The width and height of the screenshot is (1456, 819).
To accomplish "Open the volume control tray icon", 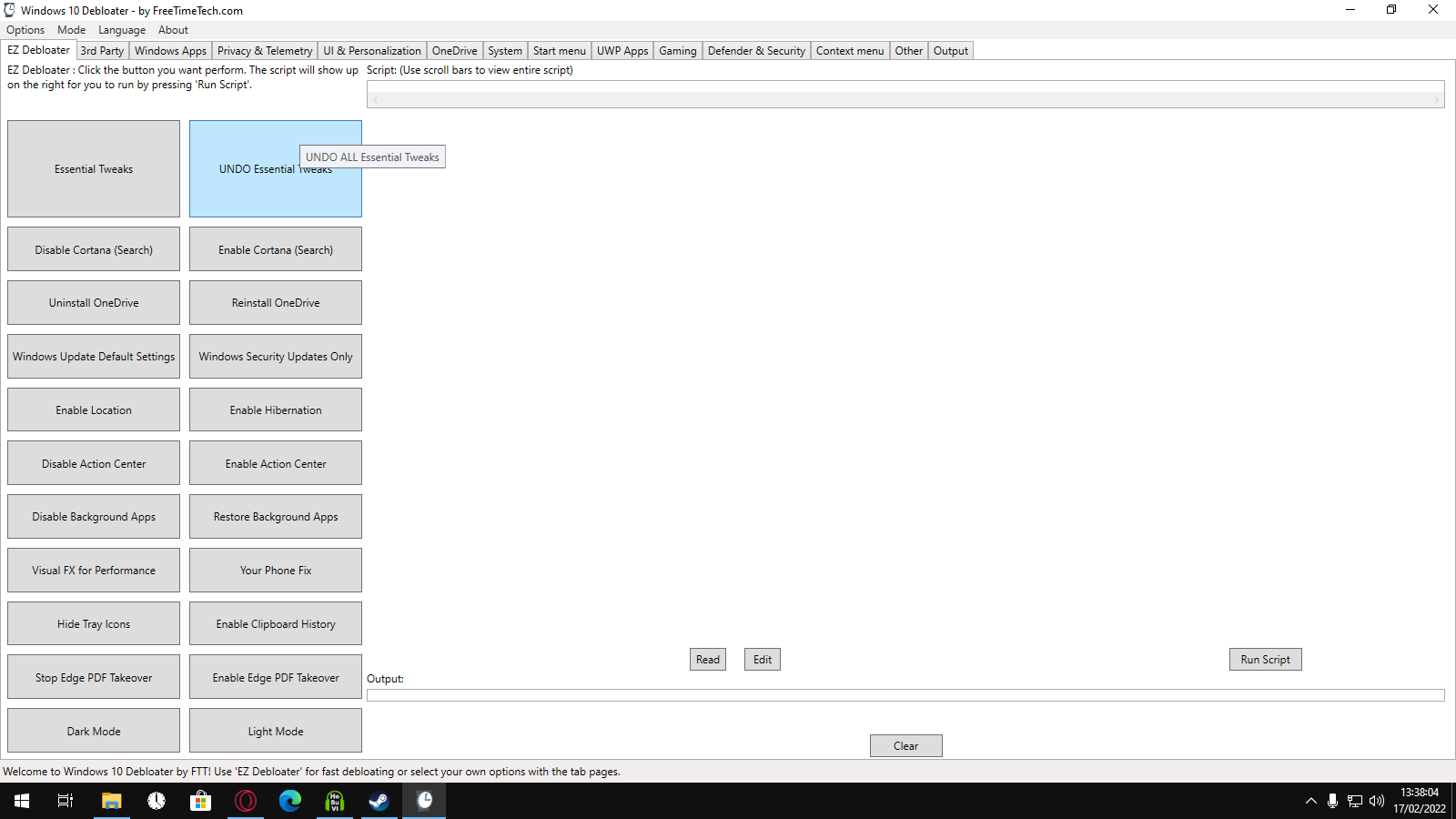I will 1377,801.
